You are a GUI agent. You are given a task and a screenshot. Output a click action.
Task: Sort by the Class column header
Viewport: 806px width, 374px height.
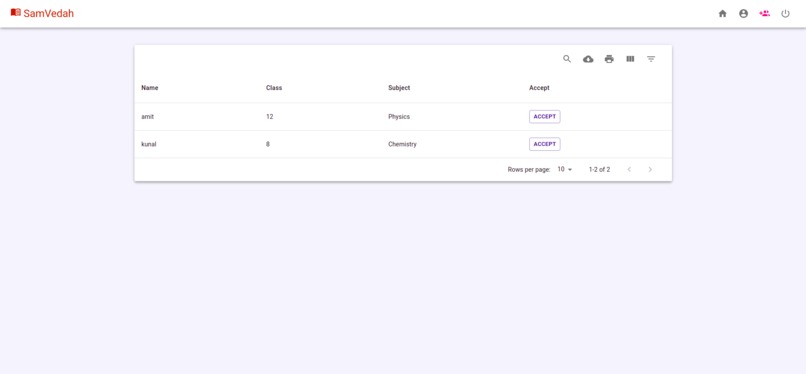pos(274,88)
